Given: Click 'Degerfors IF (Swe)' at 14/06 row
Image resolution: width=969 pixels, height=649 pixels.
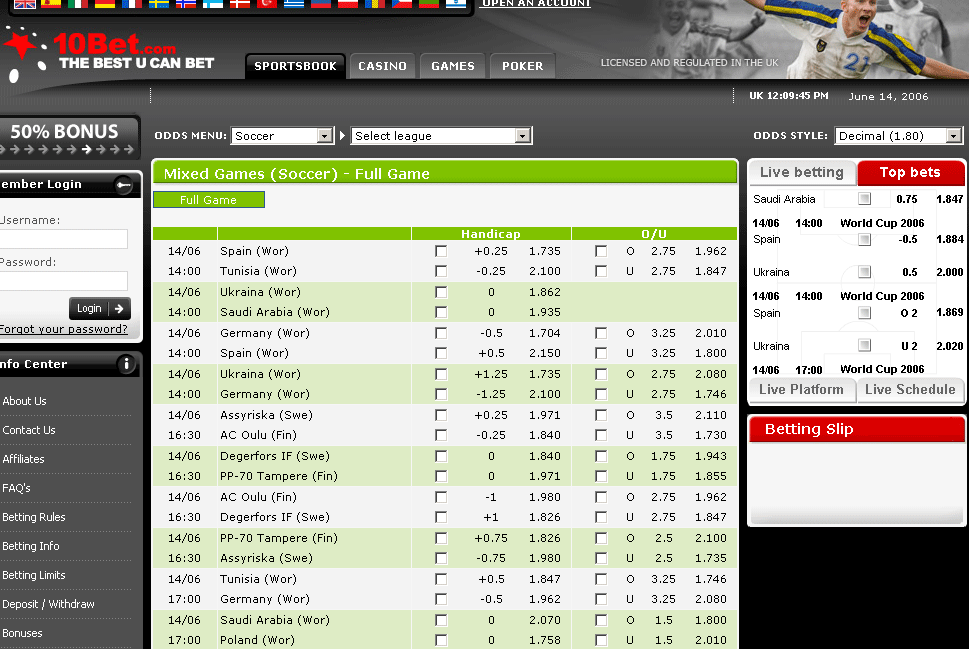Looking at the screenshot, I should point(274,456).
